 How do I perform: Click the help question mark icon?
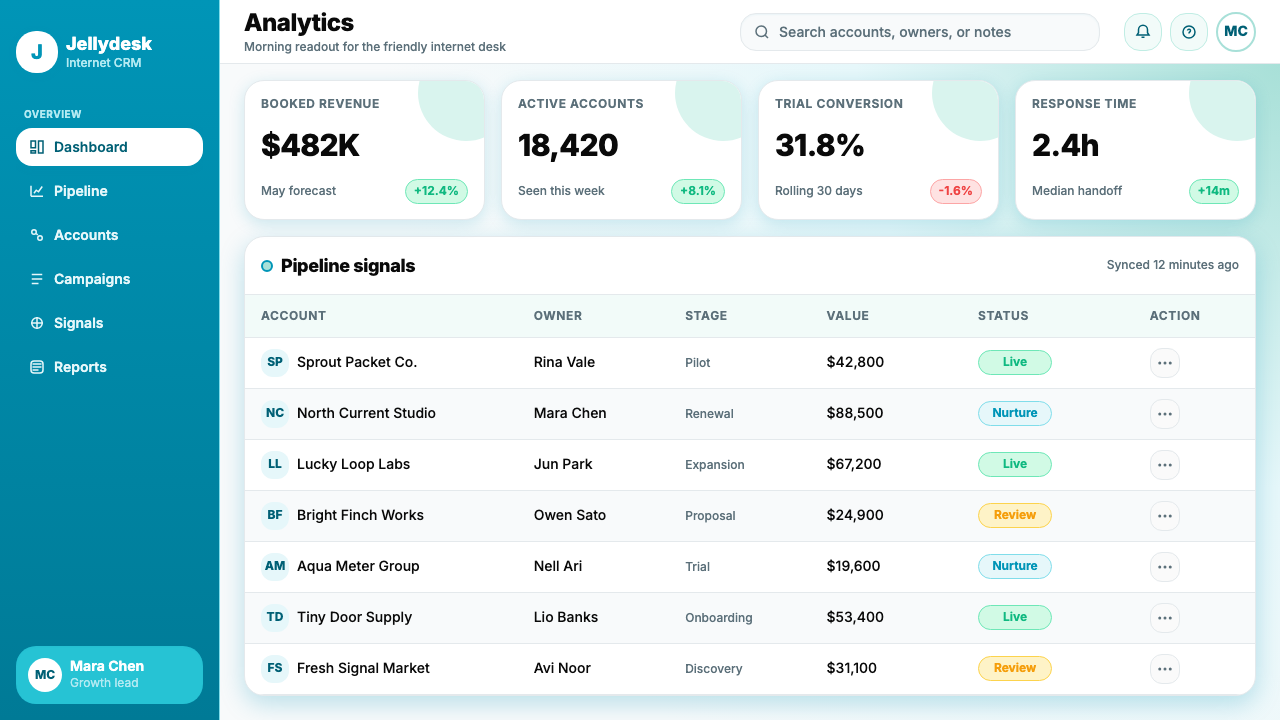(x=1189, y=32)
